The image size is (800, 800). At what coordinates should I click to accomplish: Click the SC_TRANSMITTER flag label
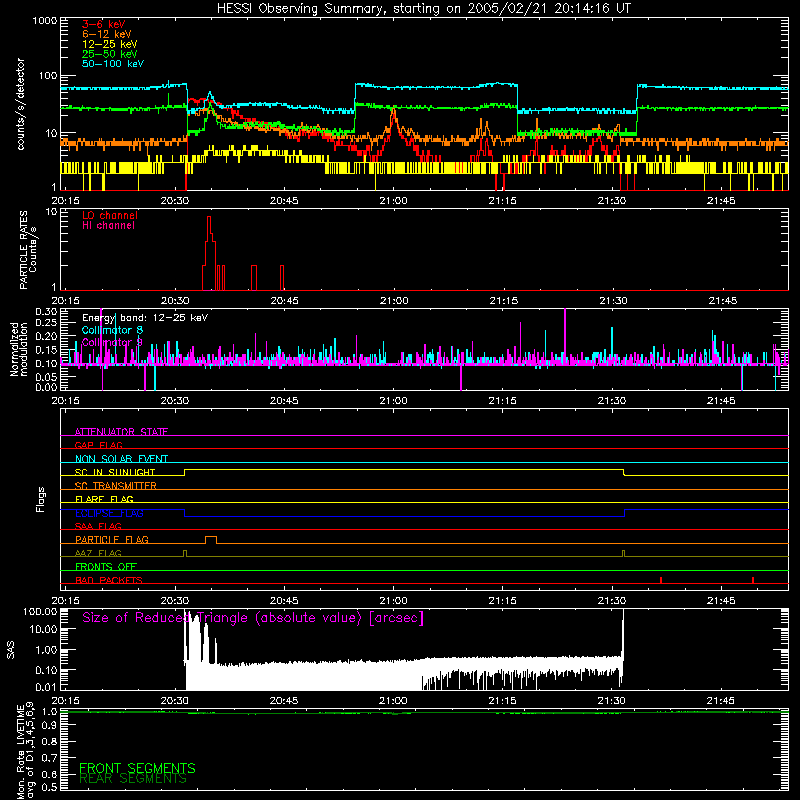116,486
